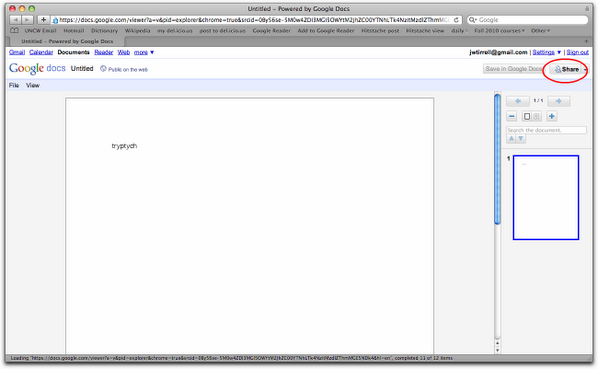Viewport: 598px width, 369px height.
Task: Click the Documents navigation item
Action: point(73,52)
